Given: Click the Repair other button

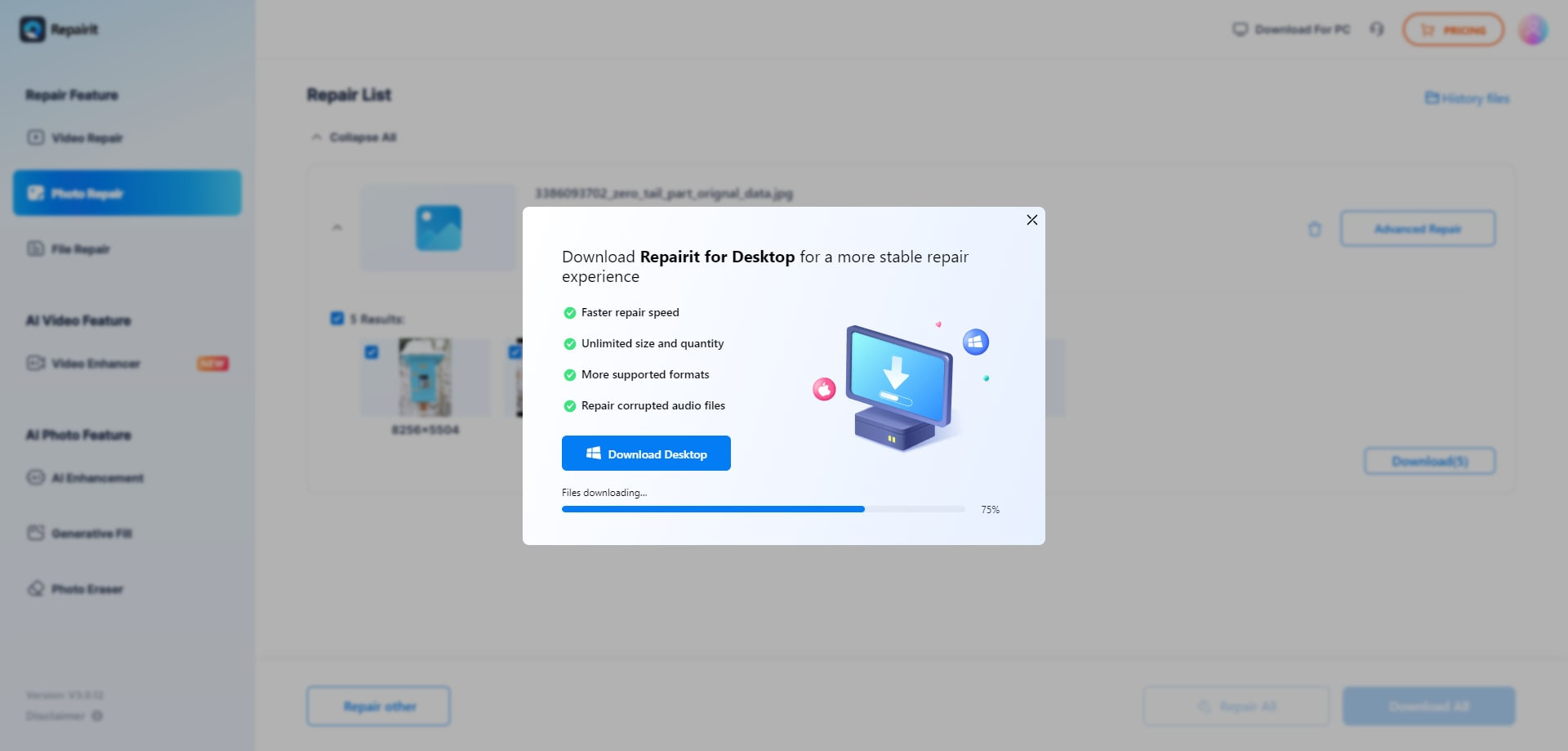Looking at the screenshot, I should [x=379, y=706].
